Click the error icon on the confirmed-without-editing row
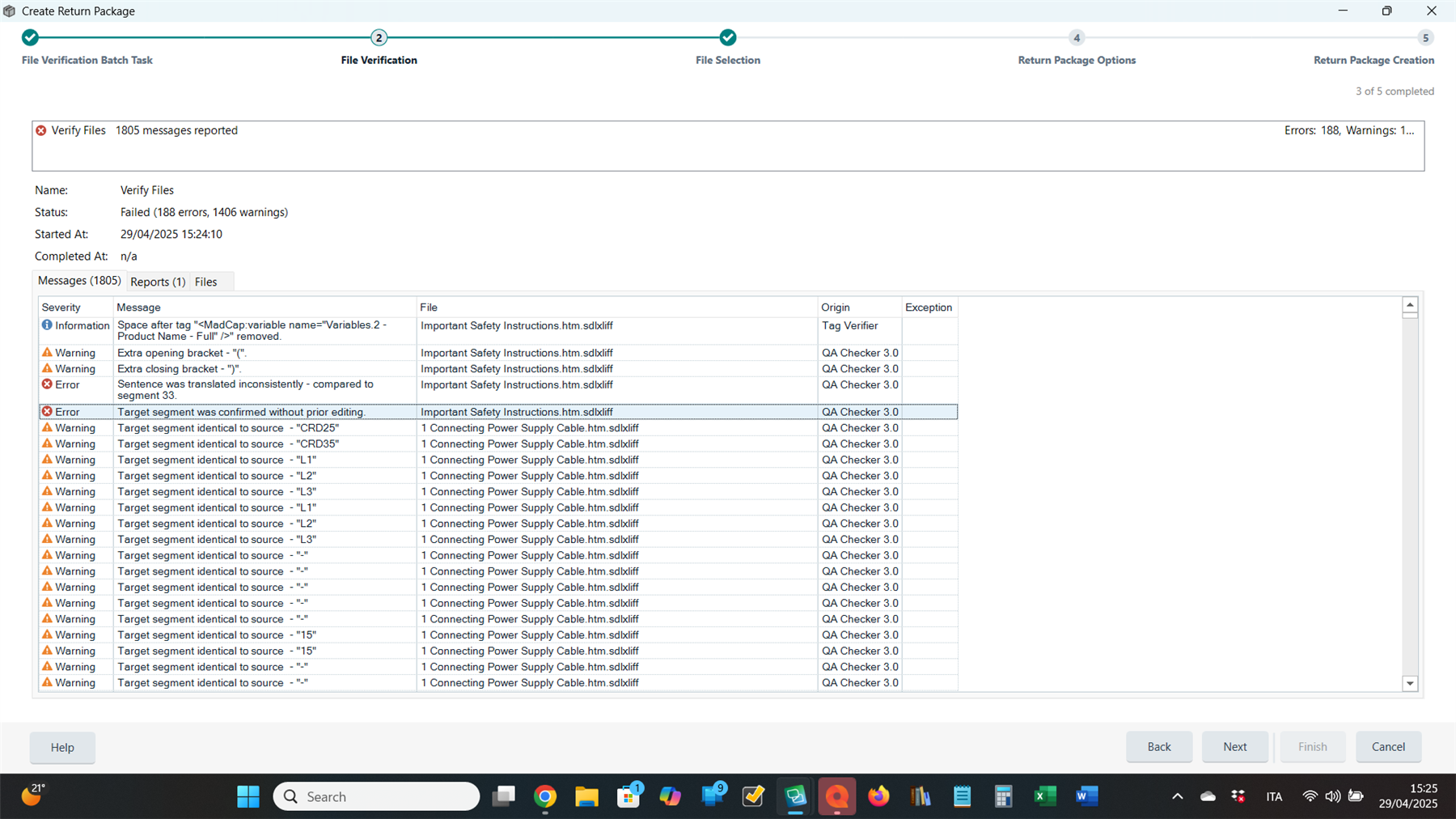1456x819 pixels. pyautogui.click(x=47, y=411)
